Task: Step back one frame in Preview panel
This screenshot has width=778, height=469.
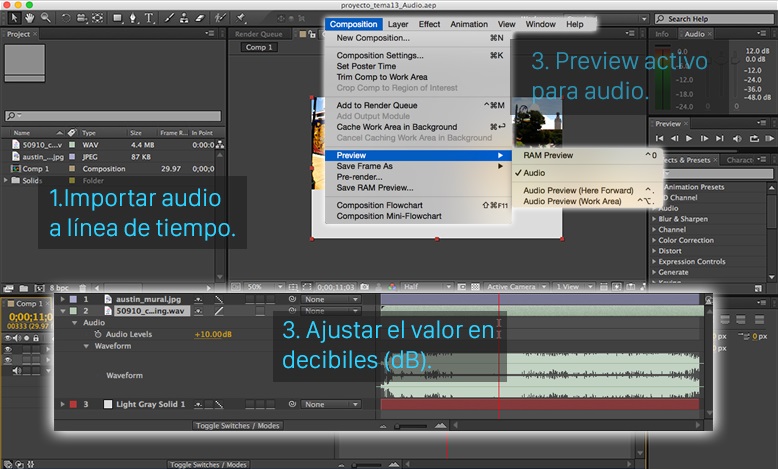Action: pos(674,138)
